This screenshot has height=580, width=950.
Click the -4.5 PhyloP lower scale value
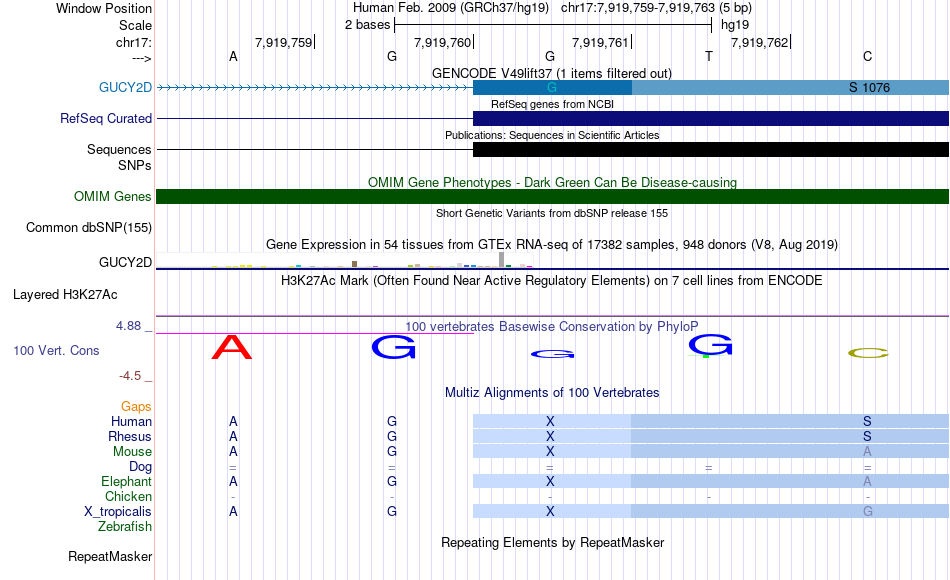point(130,376)
